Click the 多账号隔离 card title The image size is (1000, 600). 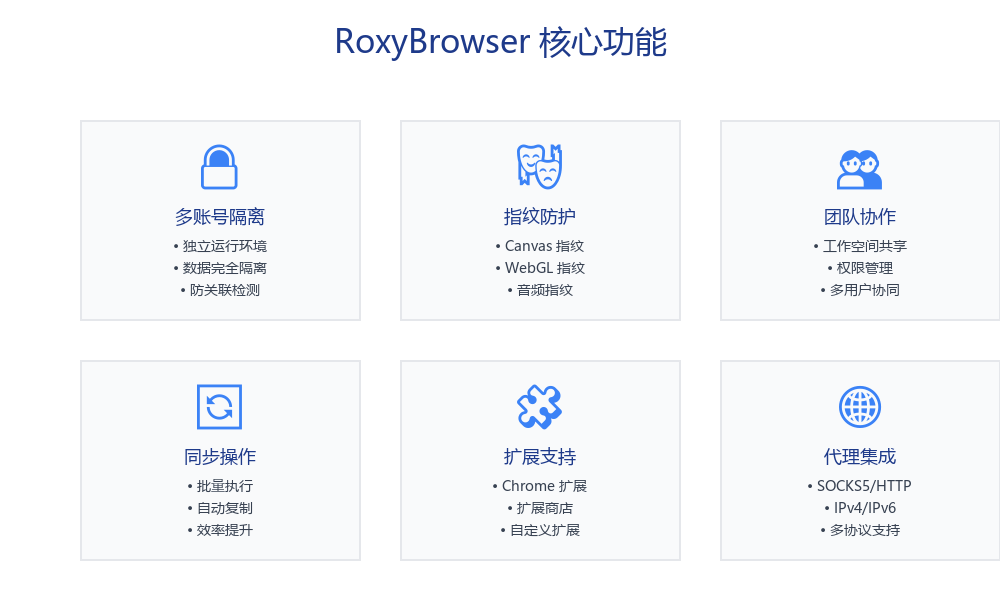coord(220,217)
